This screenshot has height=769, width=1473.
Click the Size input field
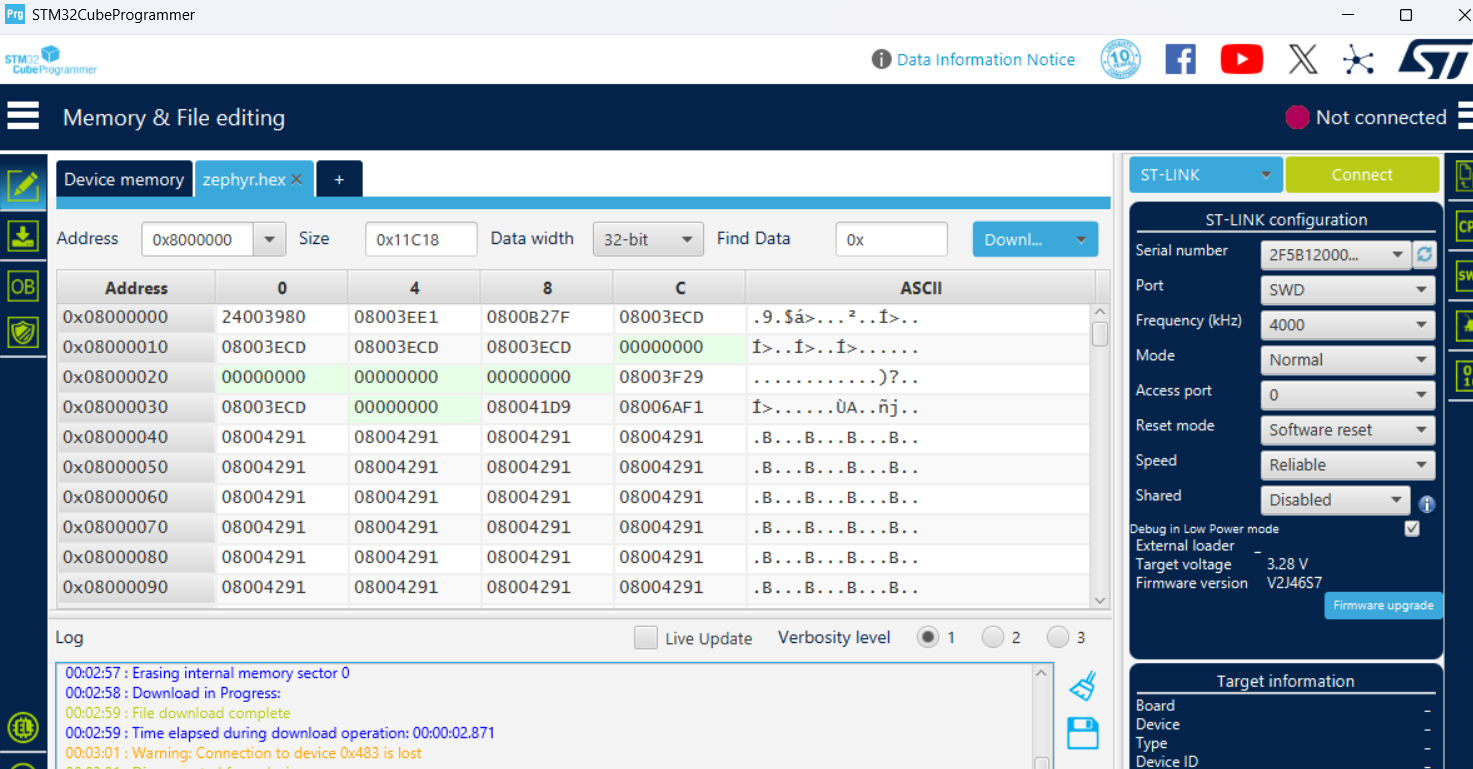click(421, 240)
